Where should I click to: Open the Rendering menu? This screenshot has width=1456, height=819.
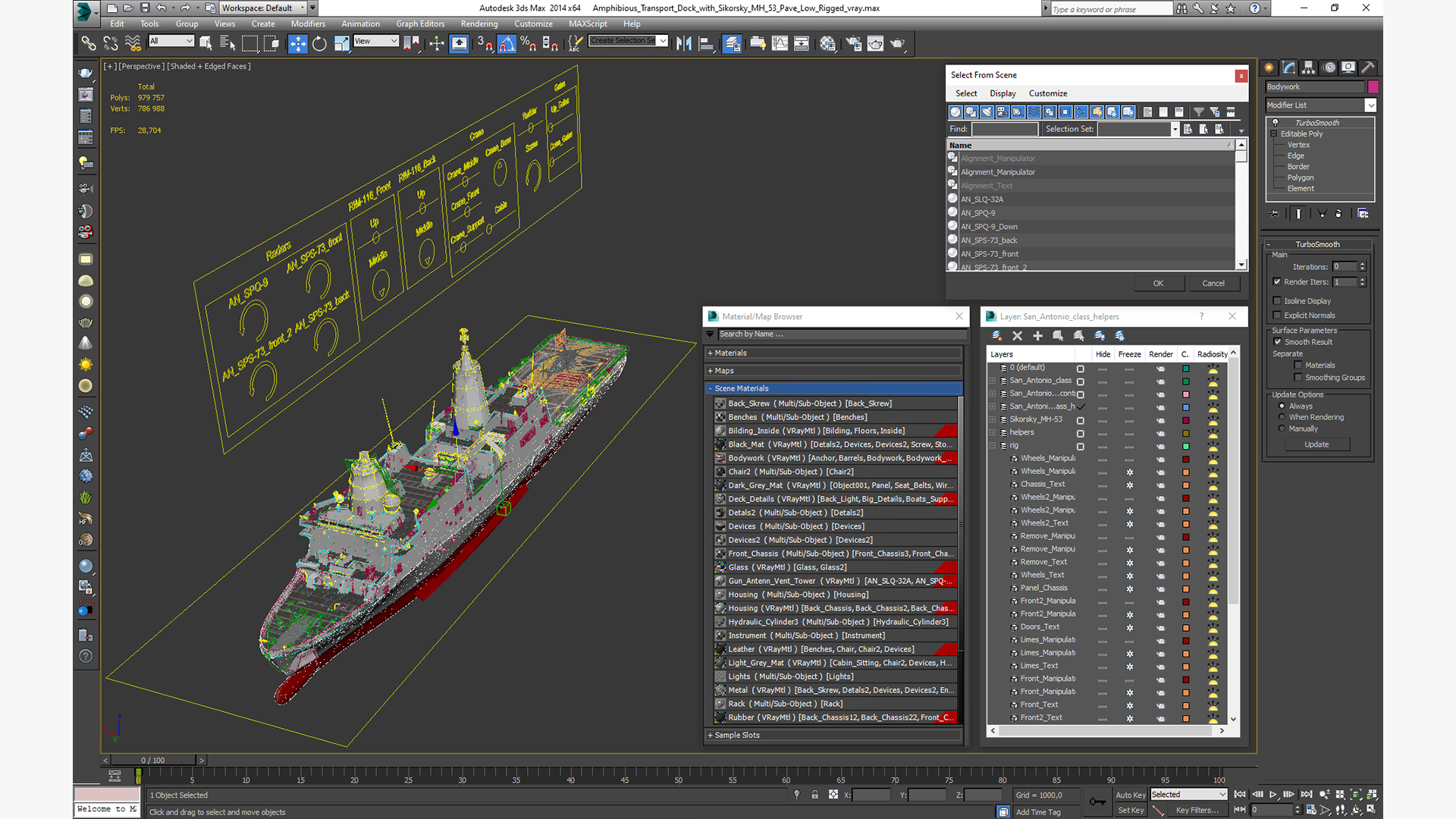[479, 24]
